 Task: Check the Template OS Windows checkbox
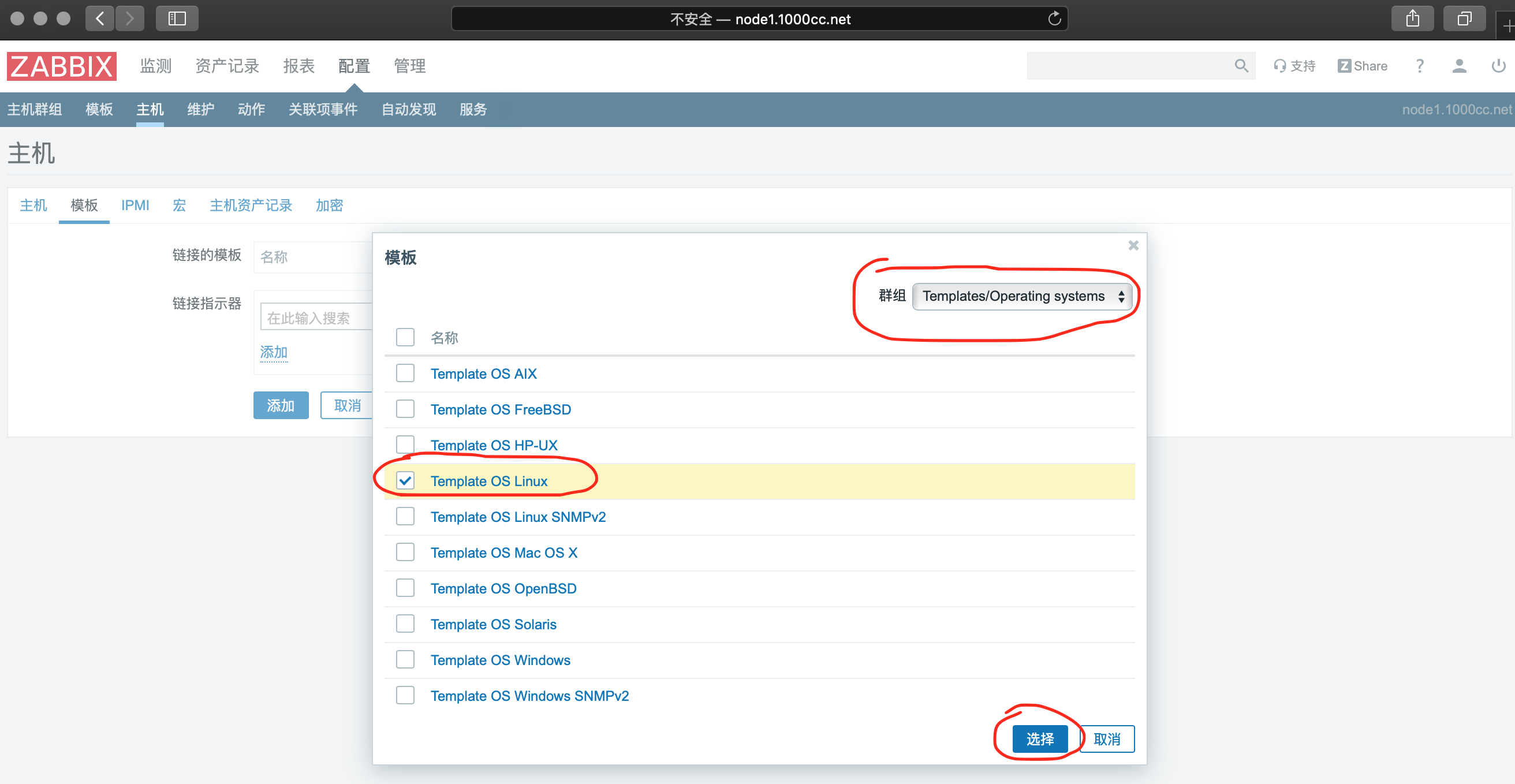[x=405, y=659]
